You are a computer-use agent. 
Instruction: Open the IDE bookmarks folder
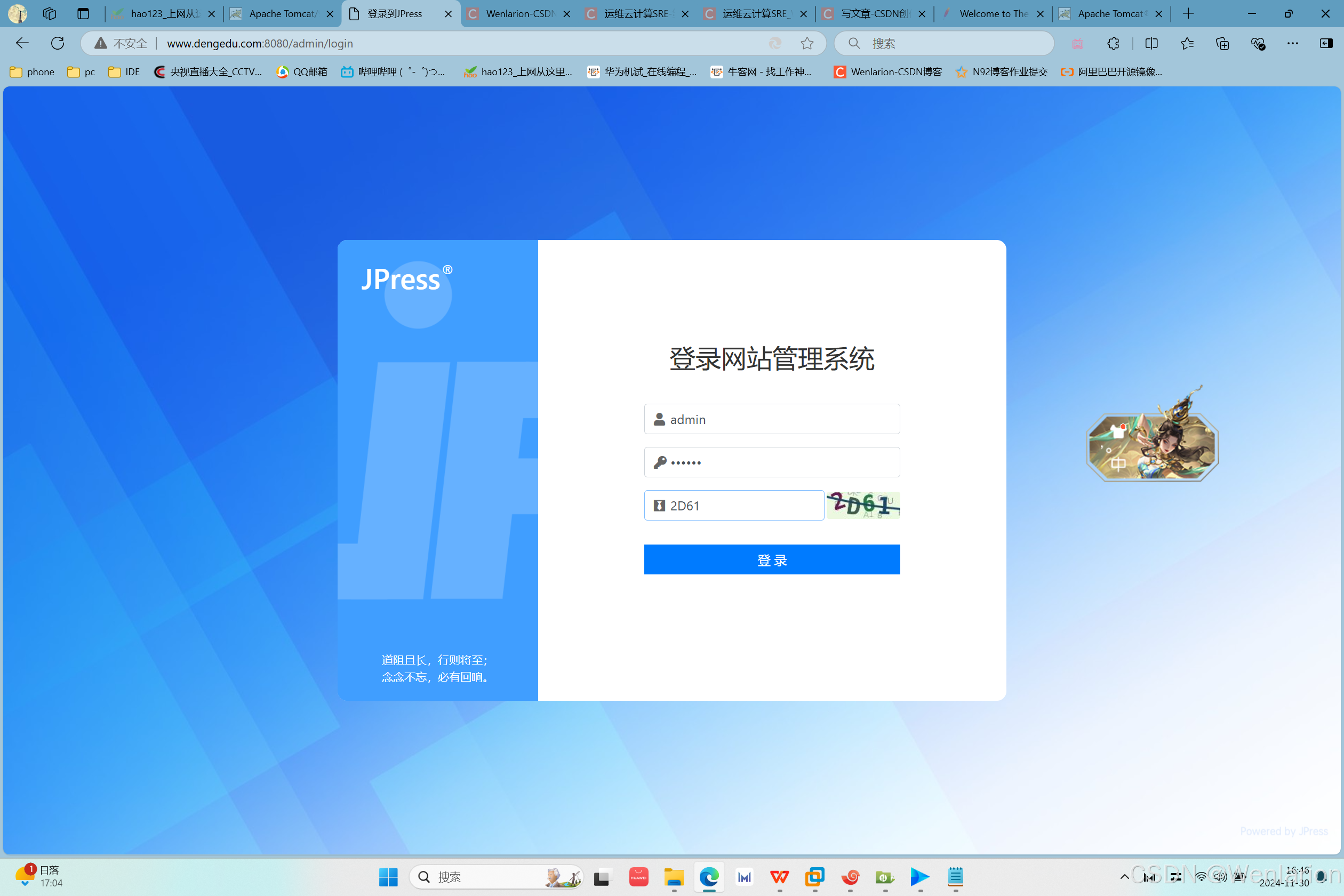point(124,72)
